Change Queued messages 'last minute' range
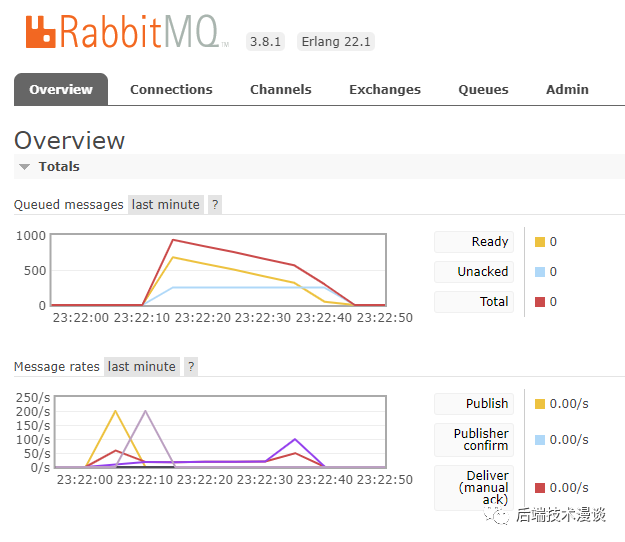Image resolution: width=625 pixels, height=542 pixels. [166, 204]
